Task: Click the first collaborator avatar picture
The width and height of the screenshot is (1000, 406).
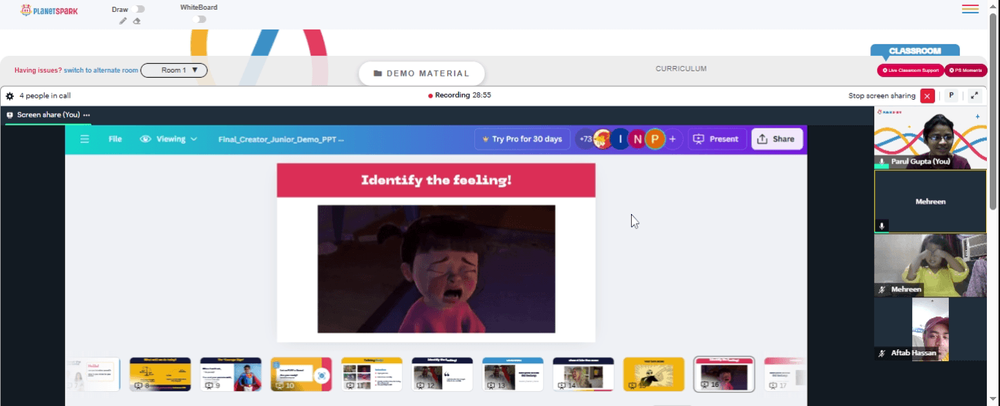Action: pyautogui.click(x=603, y=139)
